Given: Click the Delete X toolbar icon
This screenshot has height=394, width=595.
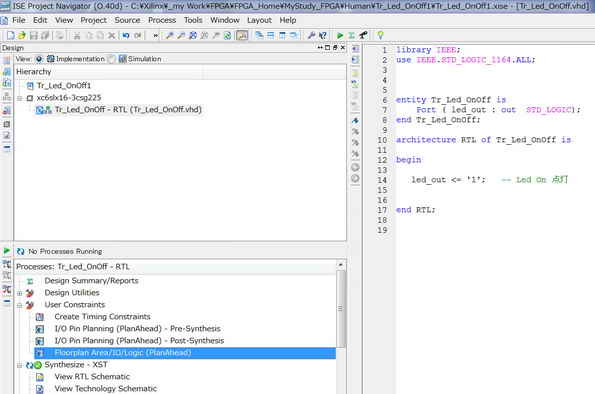Looking at the screenshot, I should 112,36.
